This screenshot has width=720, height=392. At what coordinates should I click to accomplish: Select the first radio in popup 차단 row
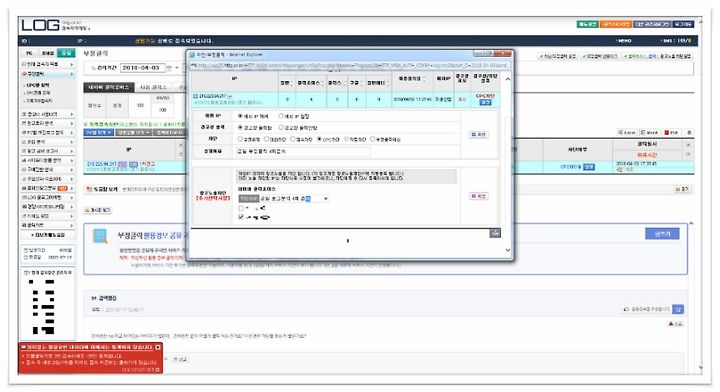pos(240,139)
